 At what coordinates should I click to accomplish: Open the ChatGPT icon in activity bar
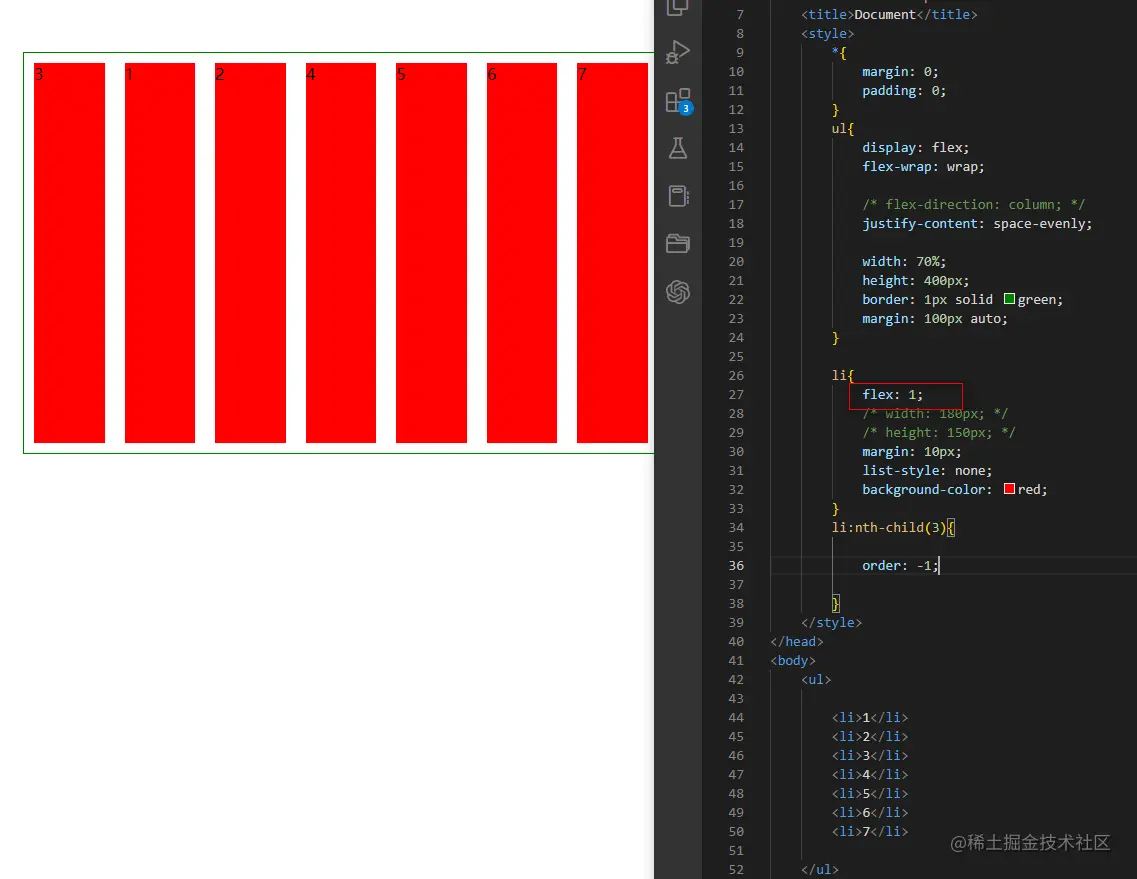677,292
